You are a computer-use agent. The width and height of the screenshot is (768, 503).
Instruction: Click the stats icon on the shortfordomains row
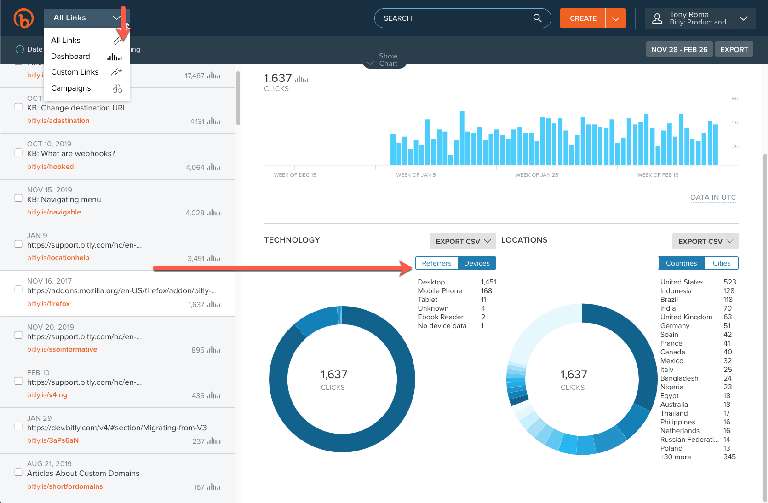coord(214,487)
